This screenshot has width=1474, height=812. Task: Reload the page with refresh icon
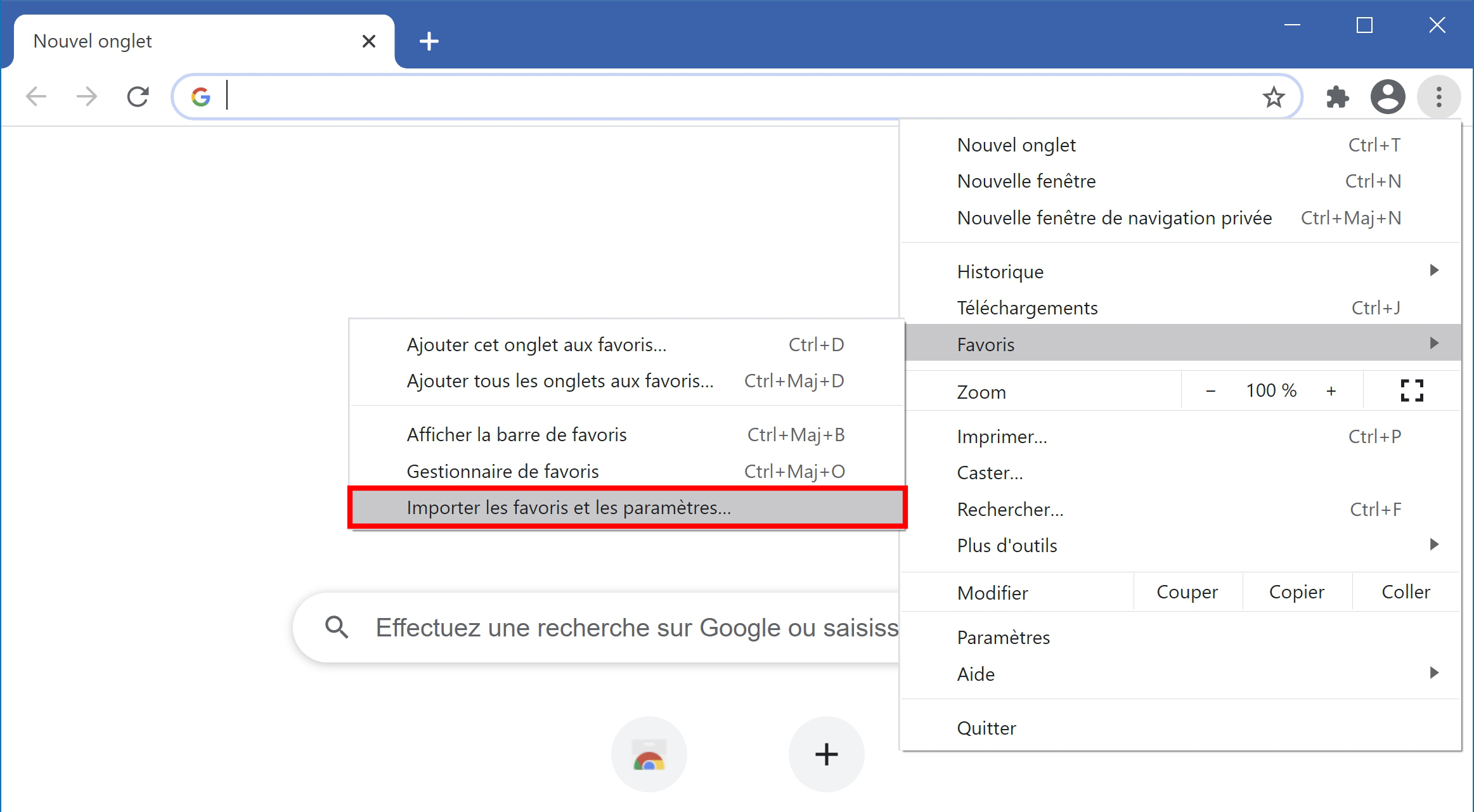click(x=138, y=97)
